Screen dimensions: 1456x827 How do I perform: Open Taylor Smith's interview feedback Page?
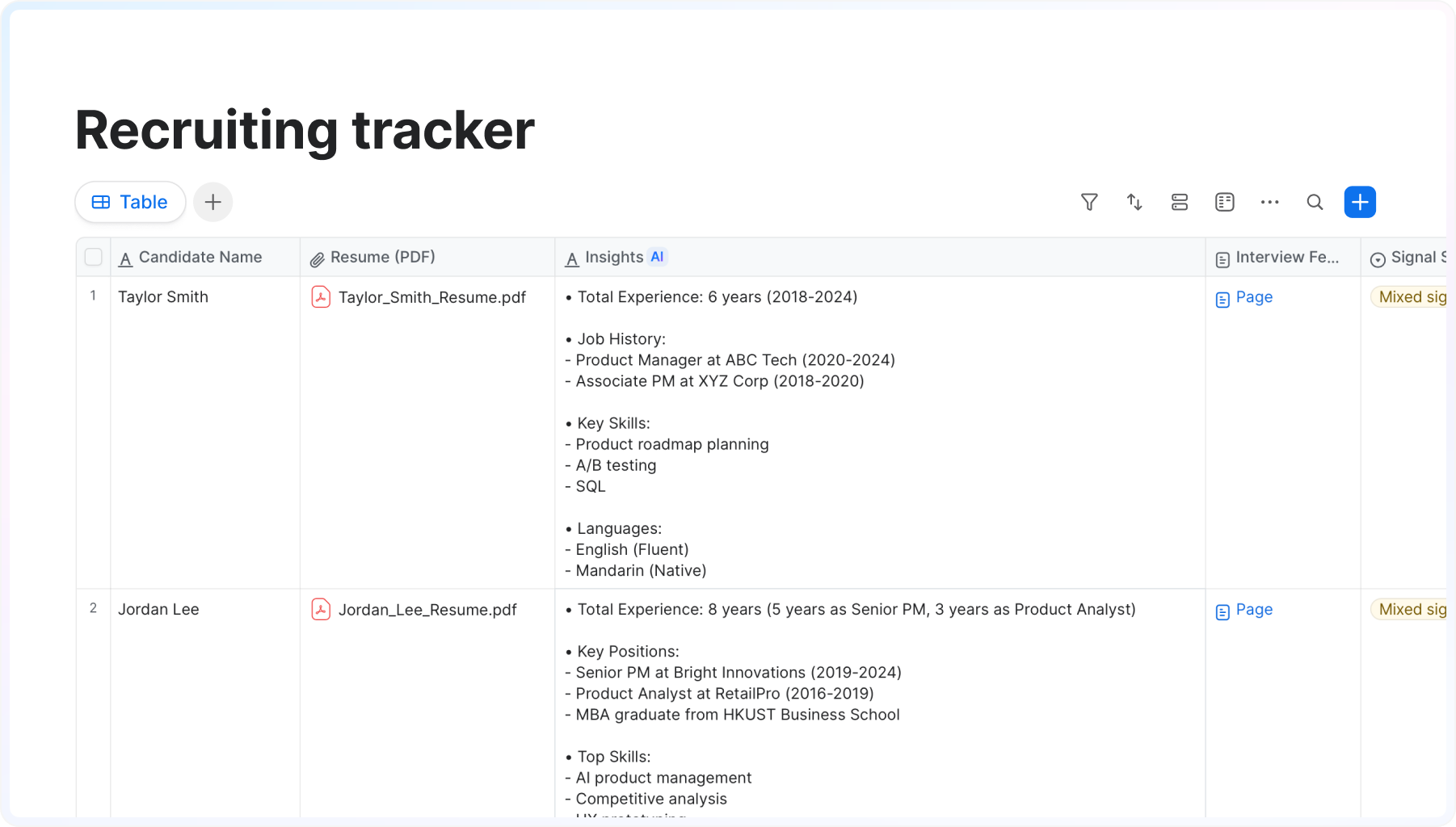tap(1253, 297)
